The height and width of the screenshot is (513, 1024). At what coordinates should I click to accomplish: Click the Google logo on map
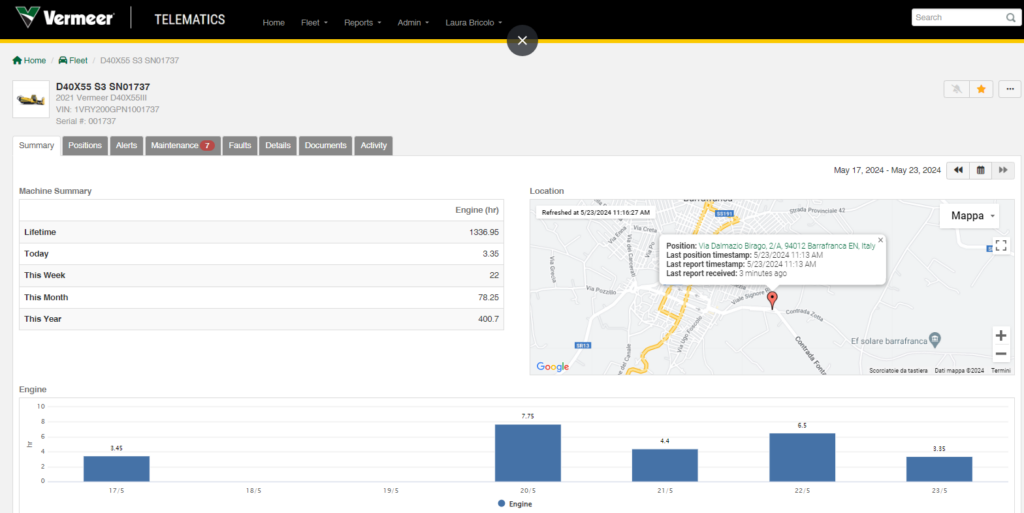tap(552, 367)
